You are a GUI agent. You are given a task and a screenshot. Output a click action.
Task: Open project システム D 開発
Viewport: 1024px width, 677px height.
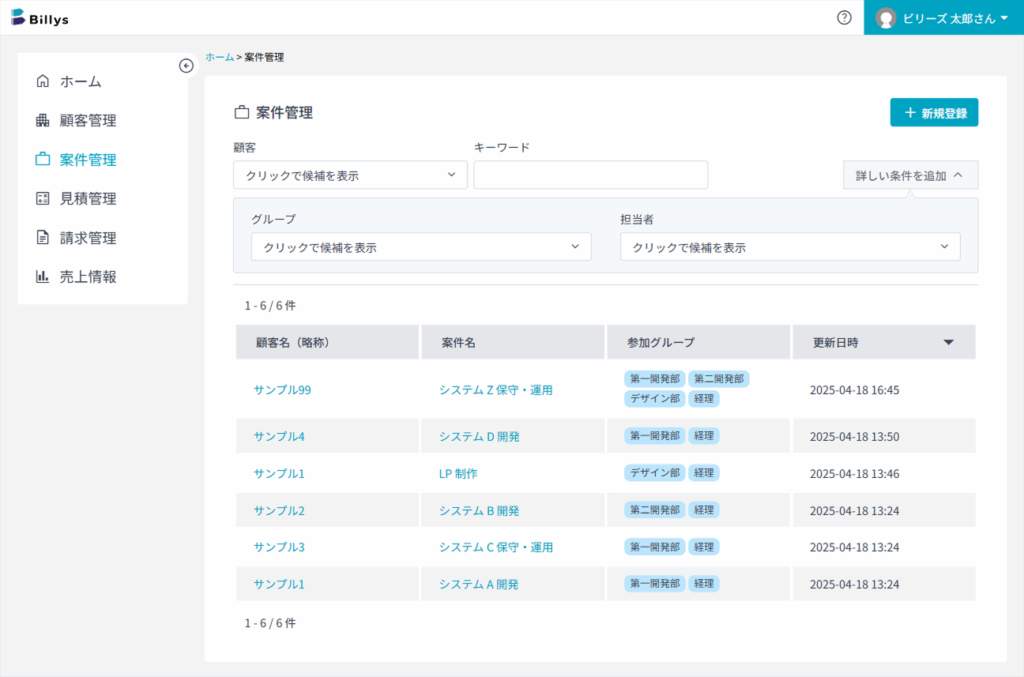(x=479, y=436)
